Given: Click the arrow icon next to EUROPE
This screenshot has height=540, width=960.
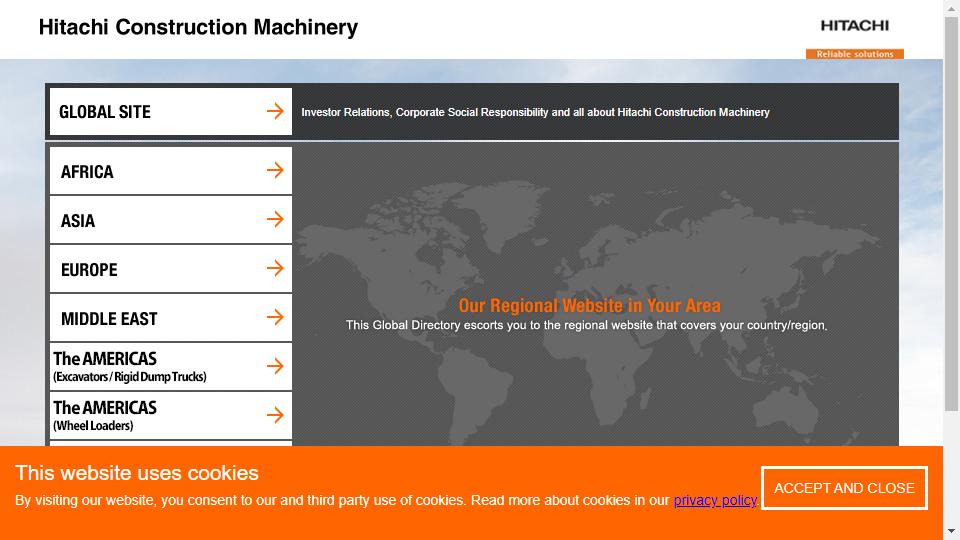Looking at the screenshot, I should click(x=275, y=268).
